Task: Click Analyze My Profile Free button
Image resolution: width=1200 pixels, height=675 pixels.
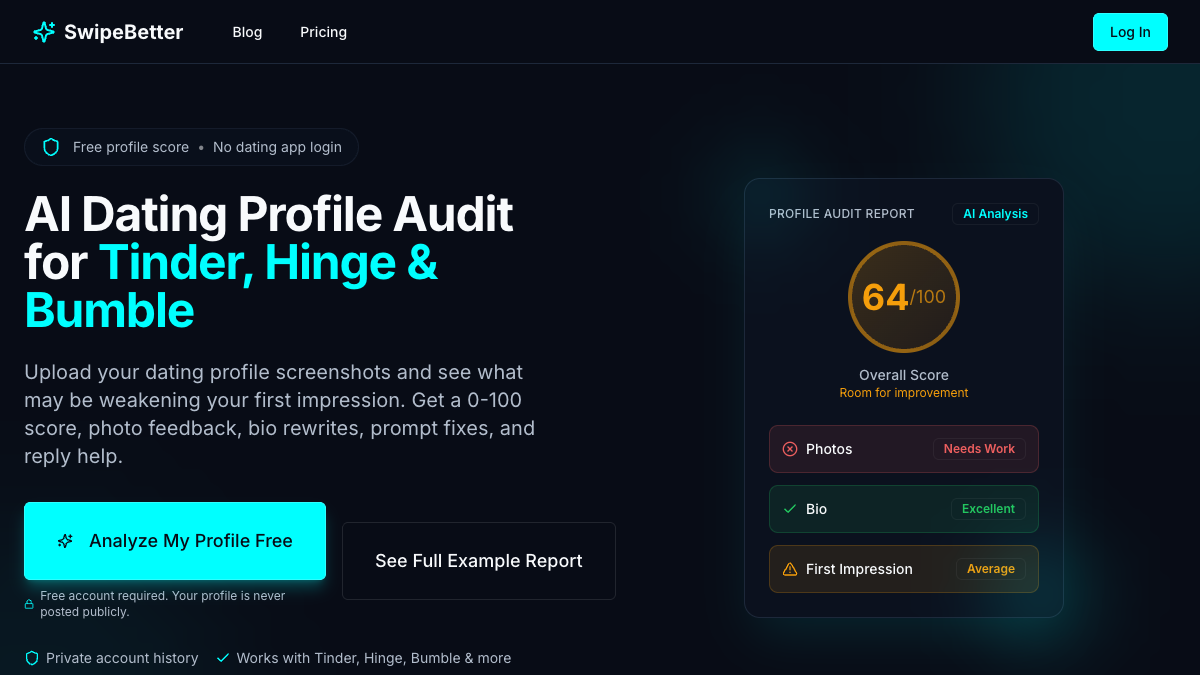Action: tap(175, 541)
